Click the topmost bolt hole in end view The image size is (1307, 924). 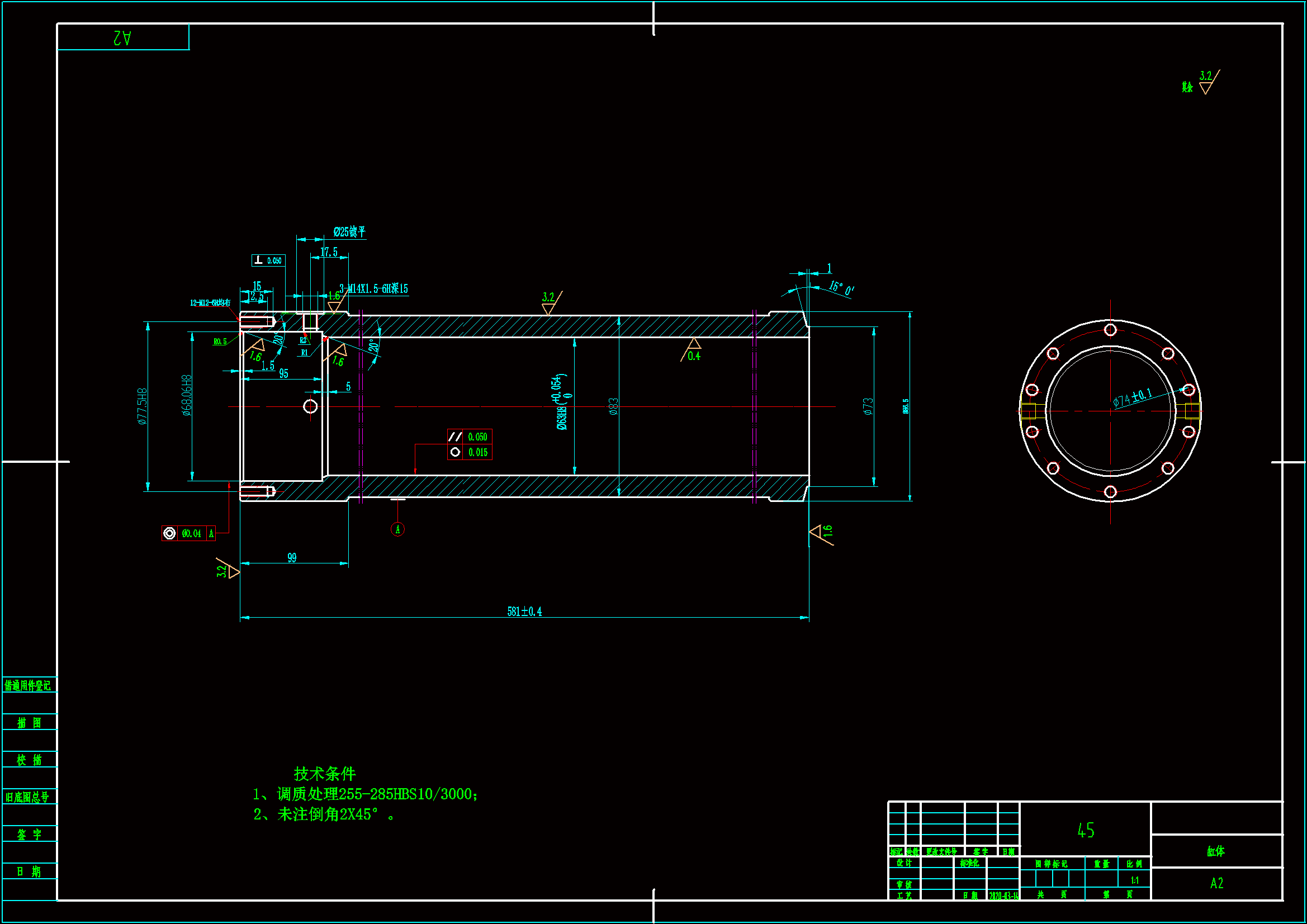coord(1110,330)
